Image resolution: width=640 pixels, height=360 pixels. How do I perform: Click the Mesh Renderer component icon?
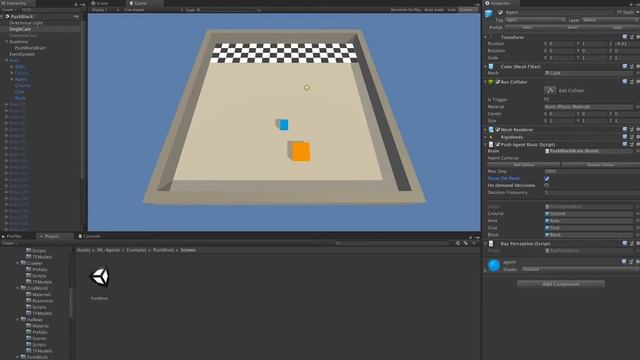pos(491,130)
